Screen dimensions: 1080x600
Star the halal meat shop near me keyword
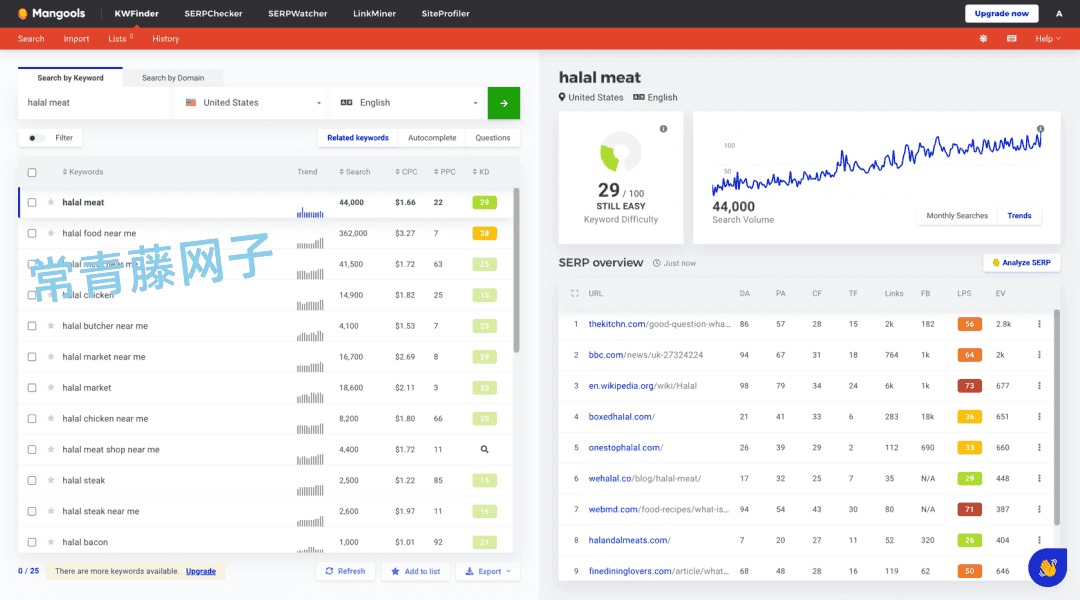51,449
